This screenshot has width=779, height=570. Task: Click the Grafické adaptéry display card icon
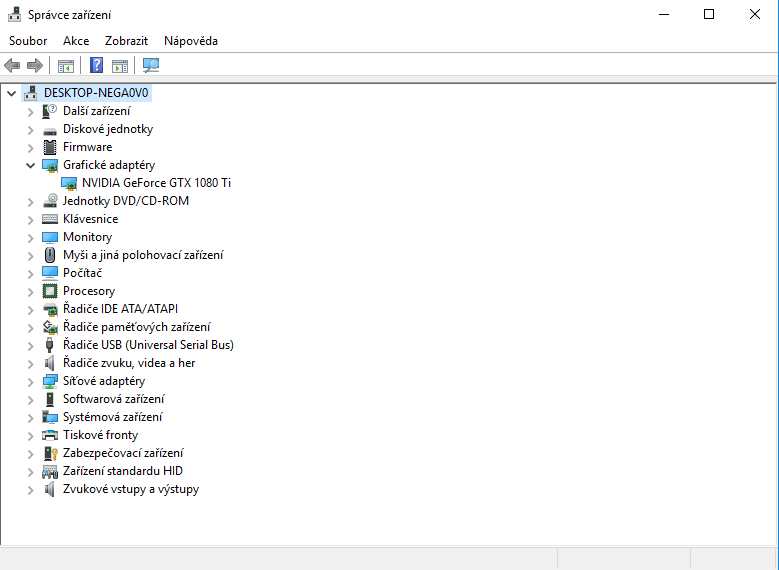50,165
